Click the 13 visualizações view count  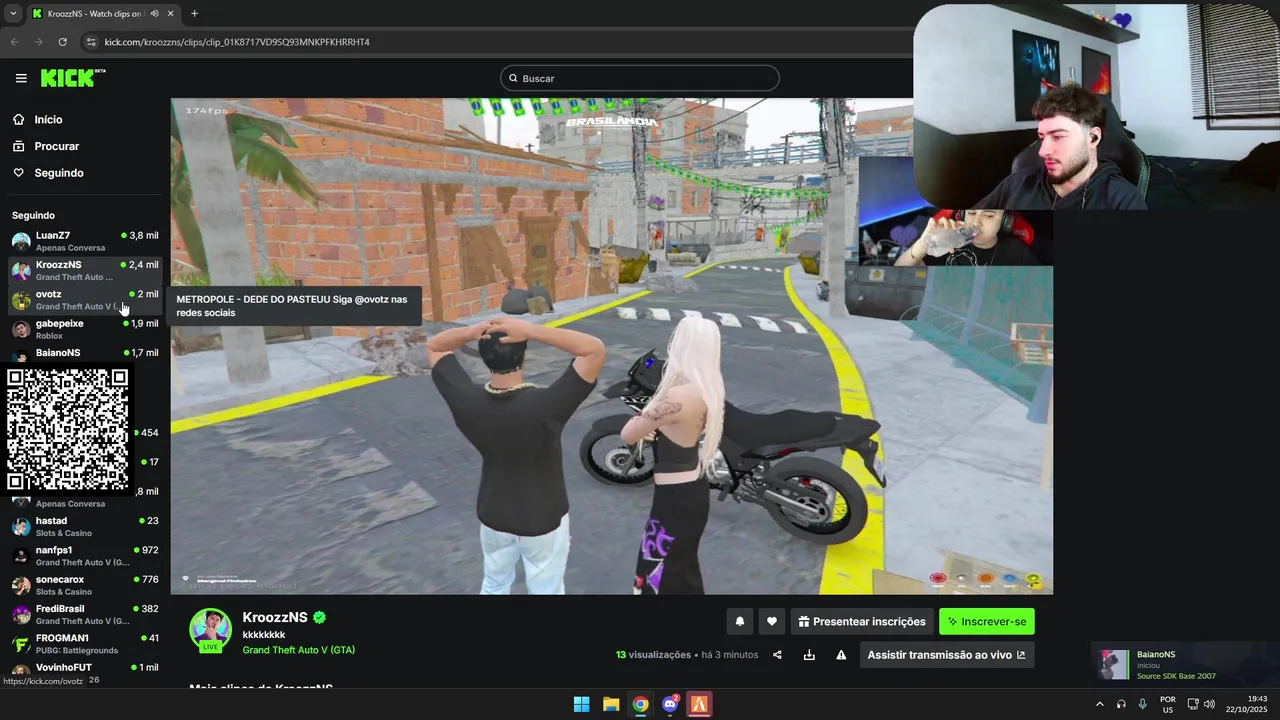653,655
